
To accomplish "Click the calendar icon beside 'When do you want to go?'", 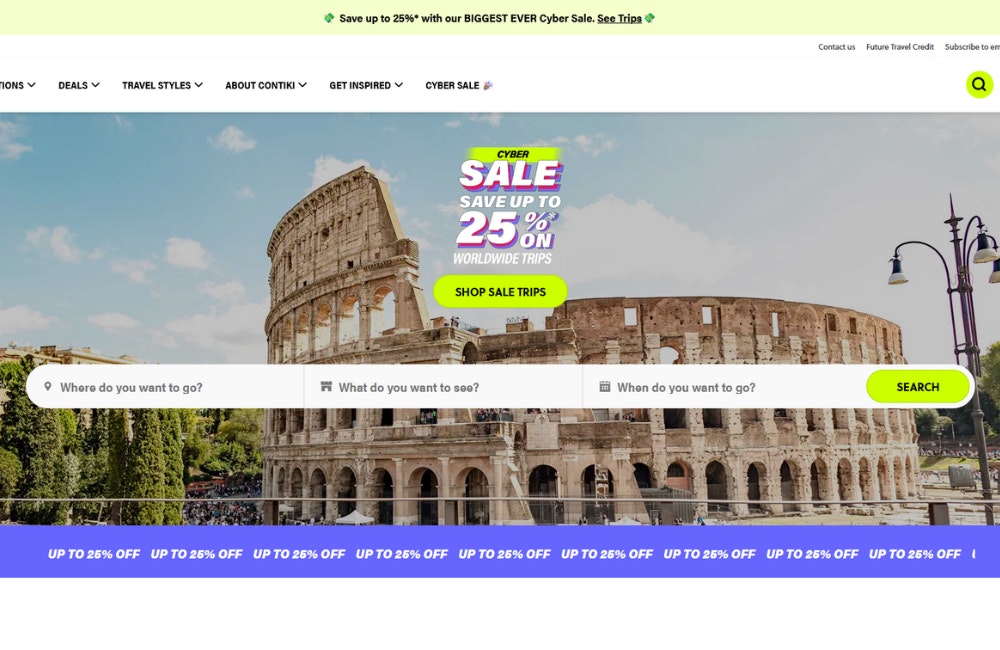I will tap(605, 387).
